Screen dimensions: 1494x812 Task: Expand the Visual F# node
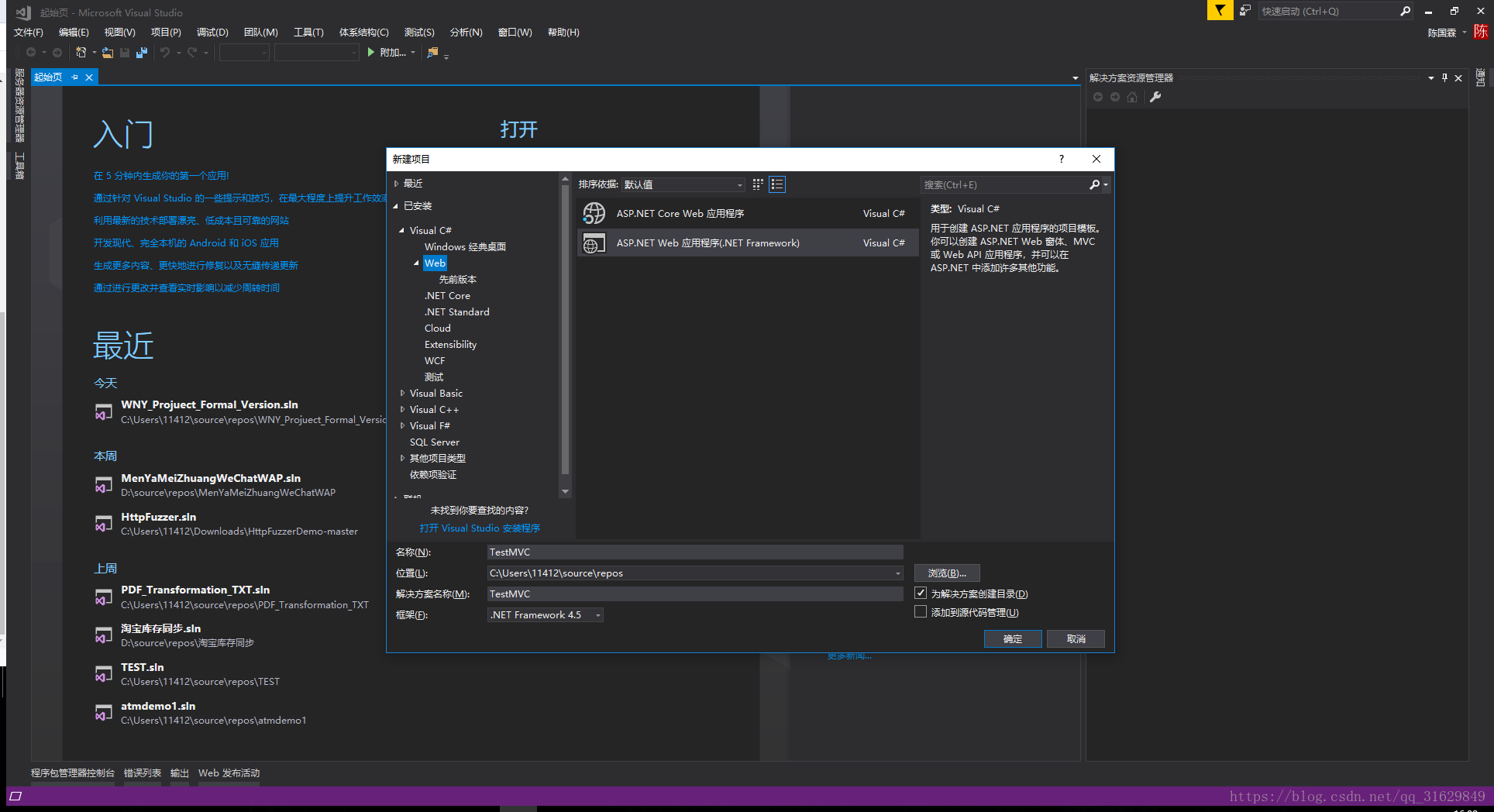click(x=401, y=425)
